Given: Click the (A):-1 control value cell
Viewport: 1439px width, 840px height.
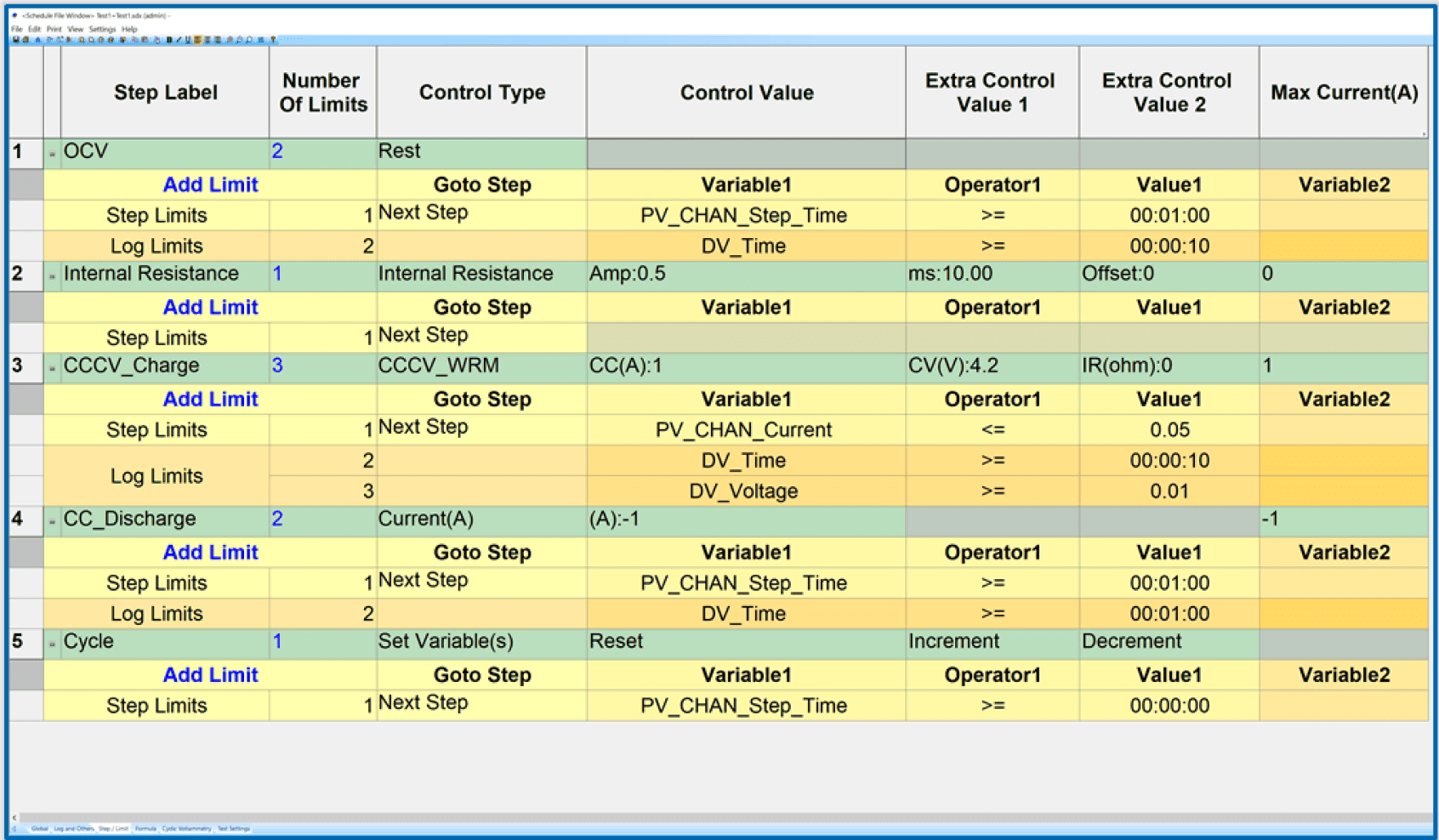Looking at the screenshot, I should [x=746, y=520].
